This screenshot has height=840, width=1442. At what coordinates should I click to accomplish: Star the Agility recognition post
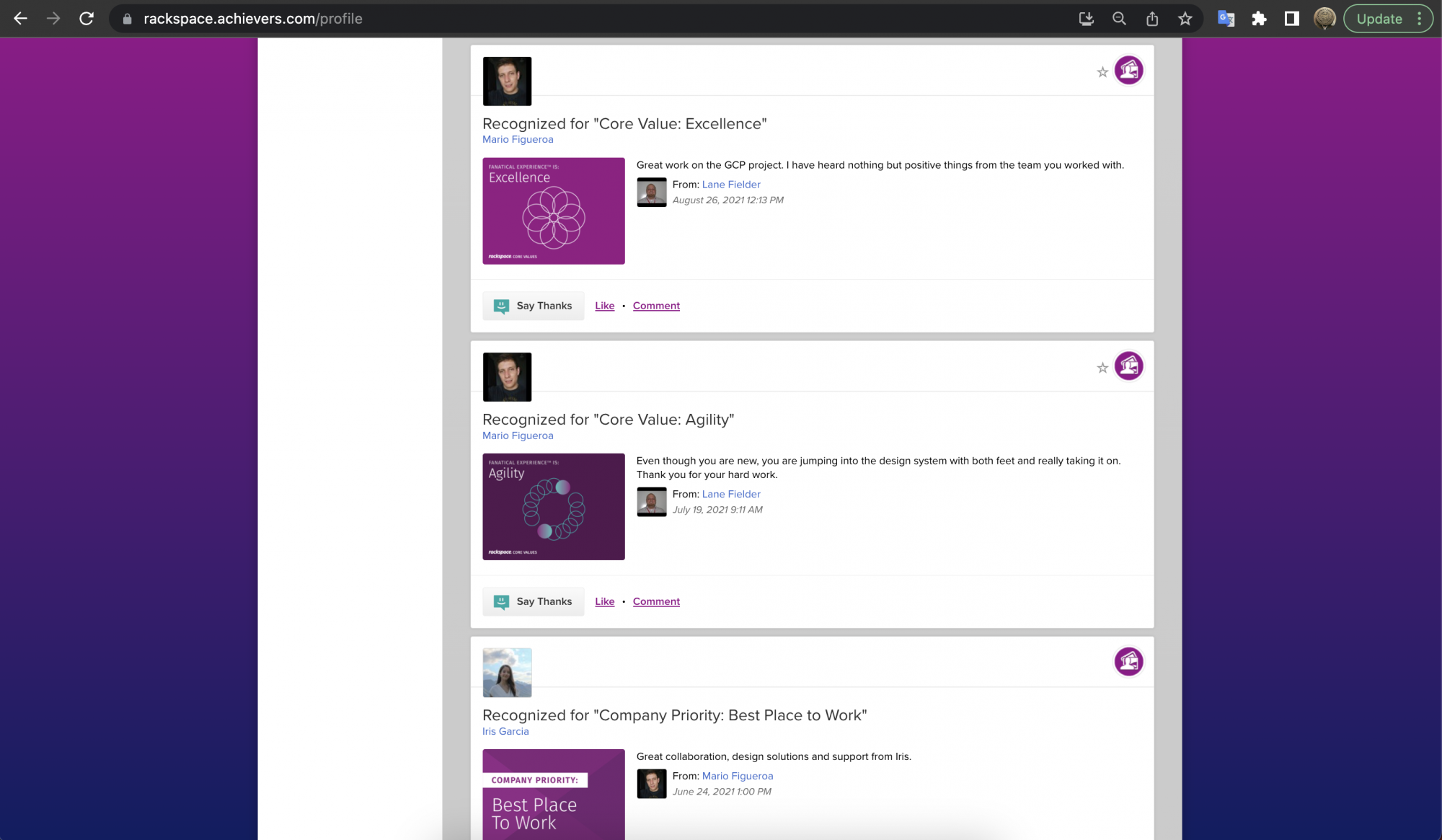(1102, 368)
